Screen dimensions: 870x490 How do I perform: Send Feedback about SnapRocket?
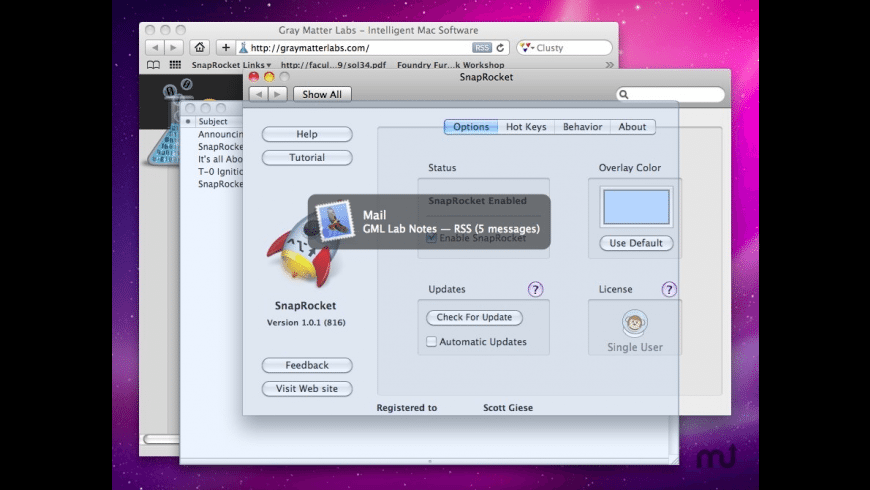click(307, 365)
